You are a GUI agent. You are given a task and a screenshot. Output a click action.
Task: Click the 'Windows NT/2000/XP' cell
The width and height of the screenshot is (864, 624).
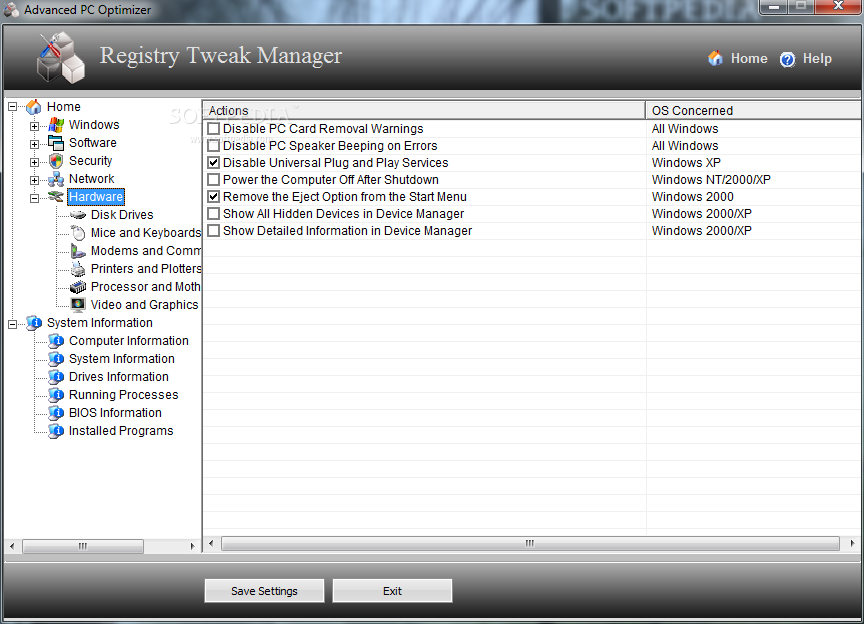711,180
